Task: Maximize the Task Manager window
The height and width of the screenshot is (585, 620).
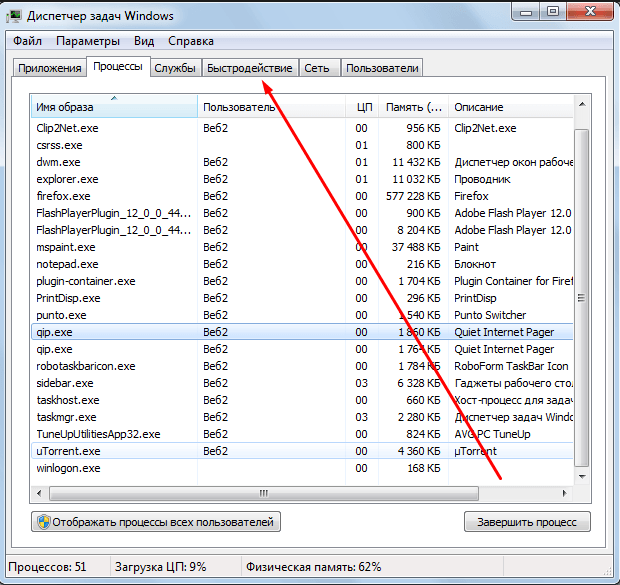Action: pos(553,11)
